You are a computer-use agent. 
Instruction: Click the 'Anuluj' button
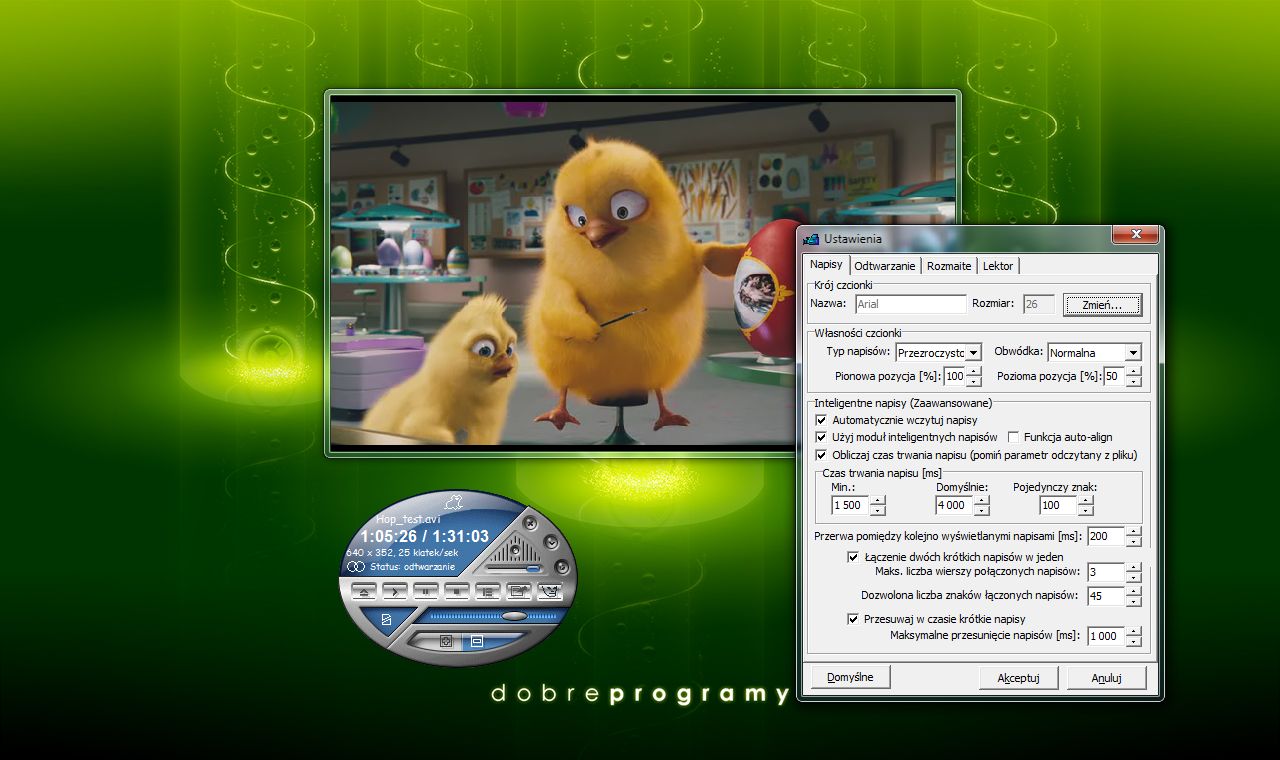(x=1106, y=678)
